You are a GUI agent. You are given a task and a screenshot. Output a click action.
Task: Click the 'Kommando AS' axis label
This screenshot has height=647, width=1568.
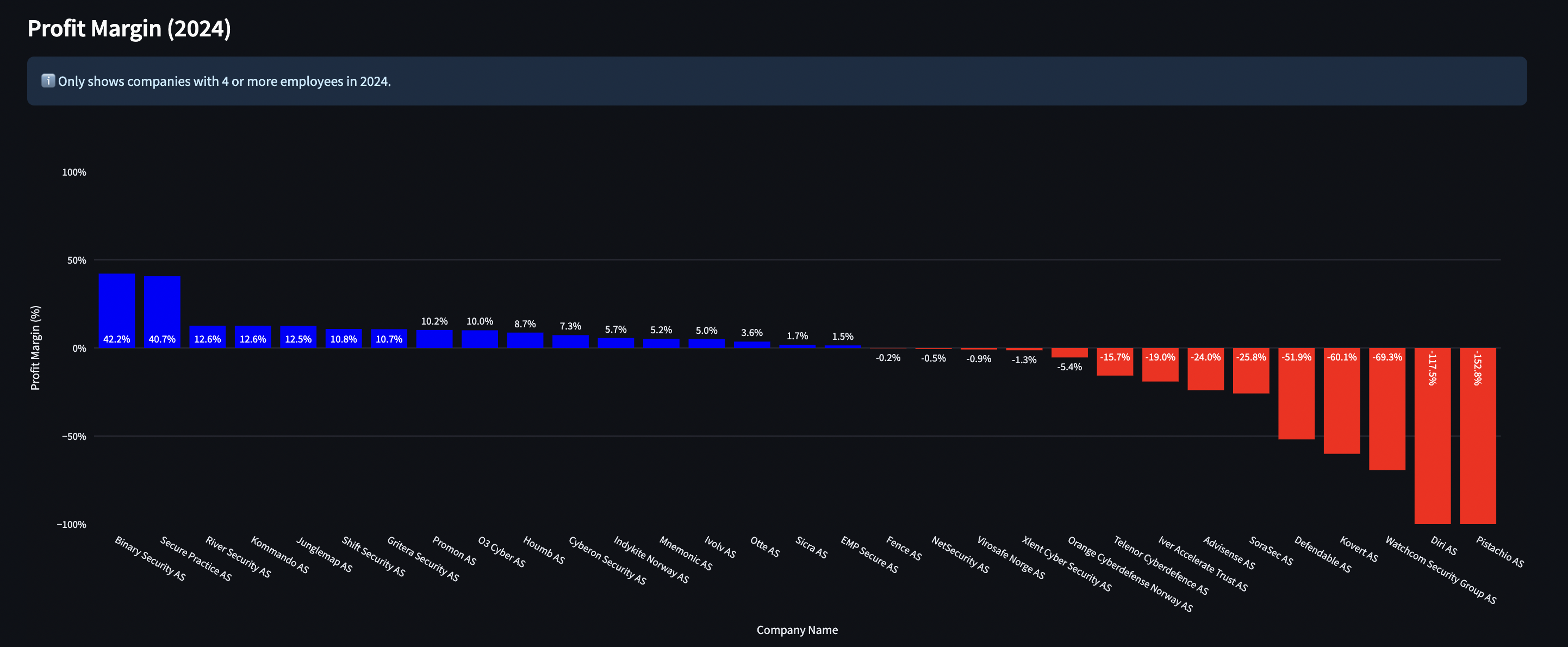pos(280,555)
